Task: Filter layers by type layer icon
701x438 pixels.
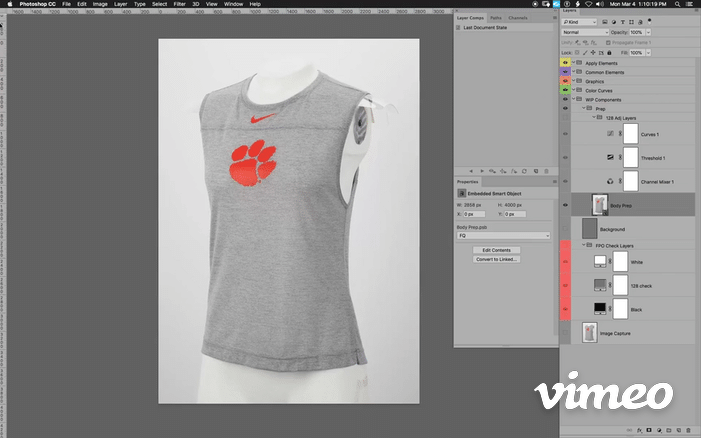Action: coord(622,22)
